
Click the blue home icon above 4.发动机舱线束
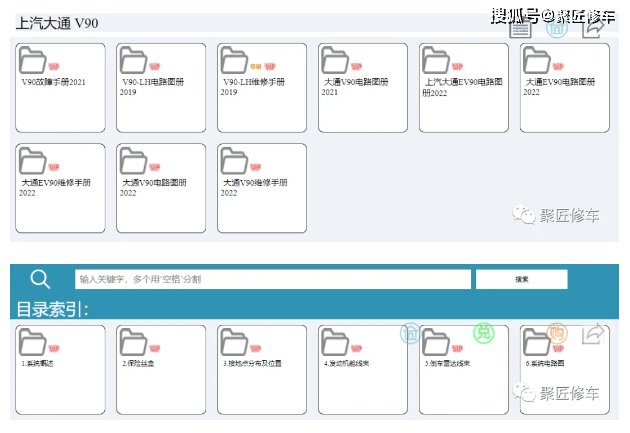[x=410, y=333]
